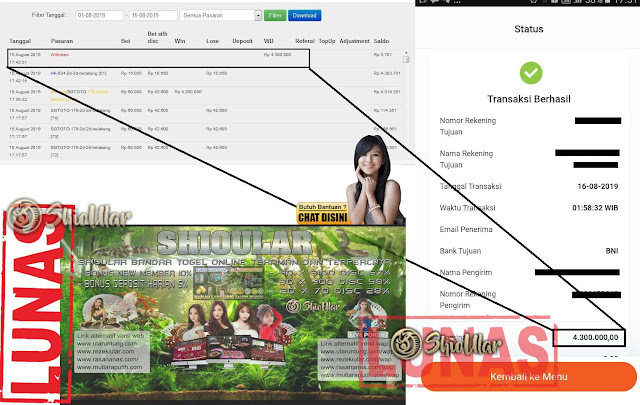
Task: Click the Rp 4.300.000 withdrawal amount cell
Action: point(277,54)
